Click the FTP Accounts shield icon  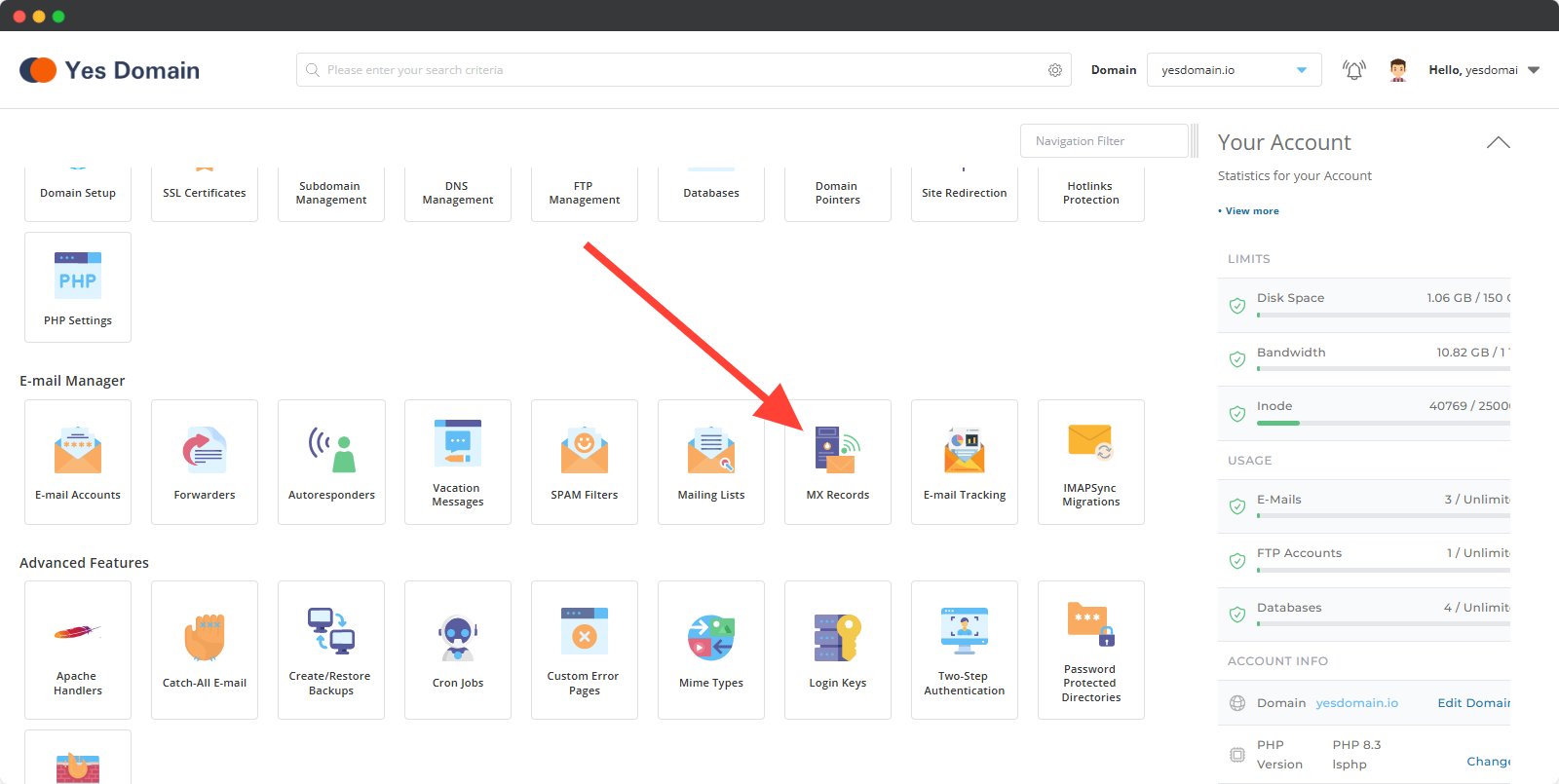pos(1237,561)
